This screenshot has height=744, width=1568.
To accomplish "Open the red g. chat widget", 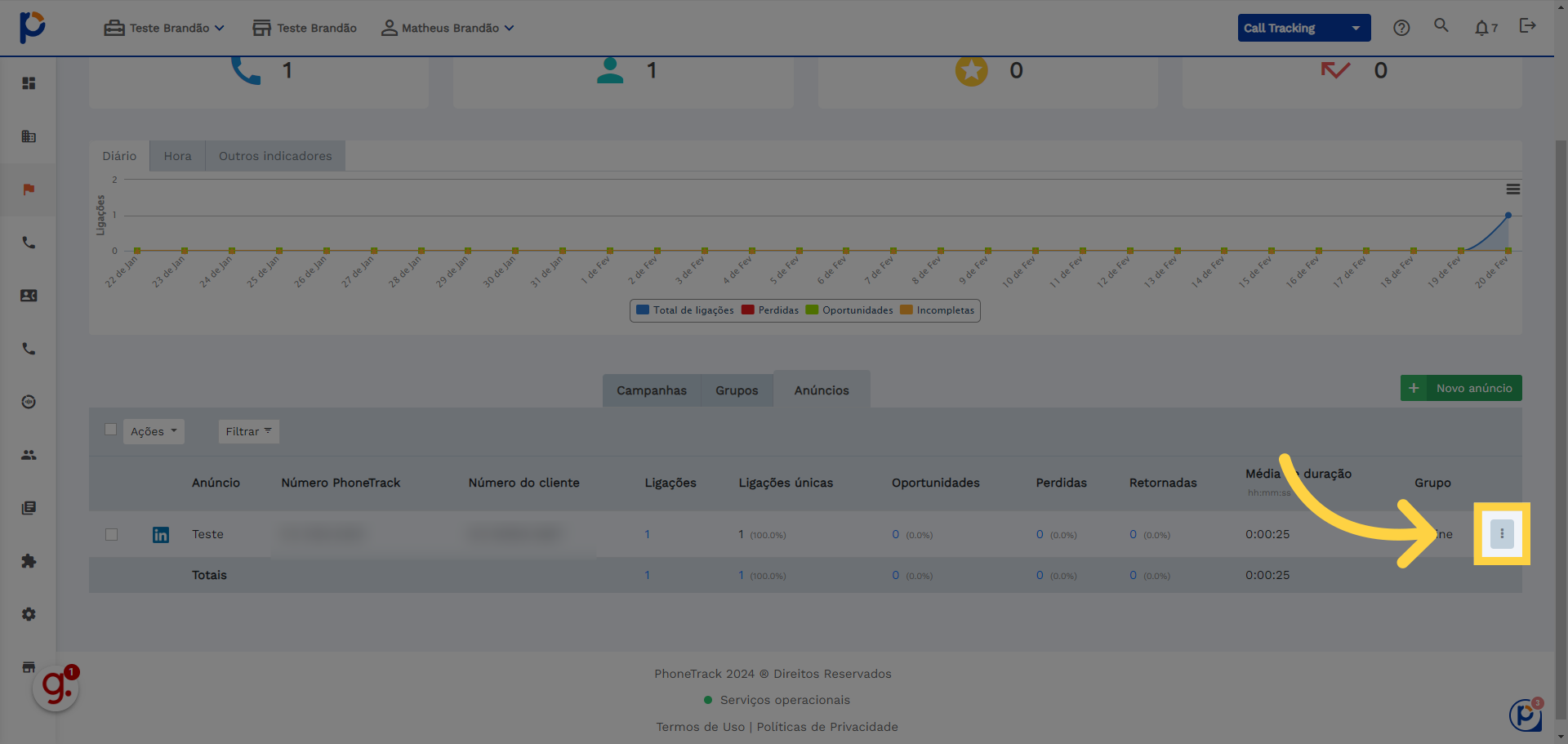I will point(56,688).
